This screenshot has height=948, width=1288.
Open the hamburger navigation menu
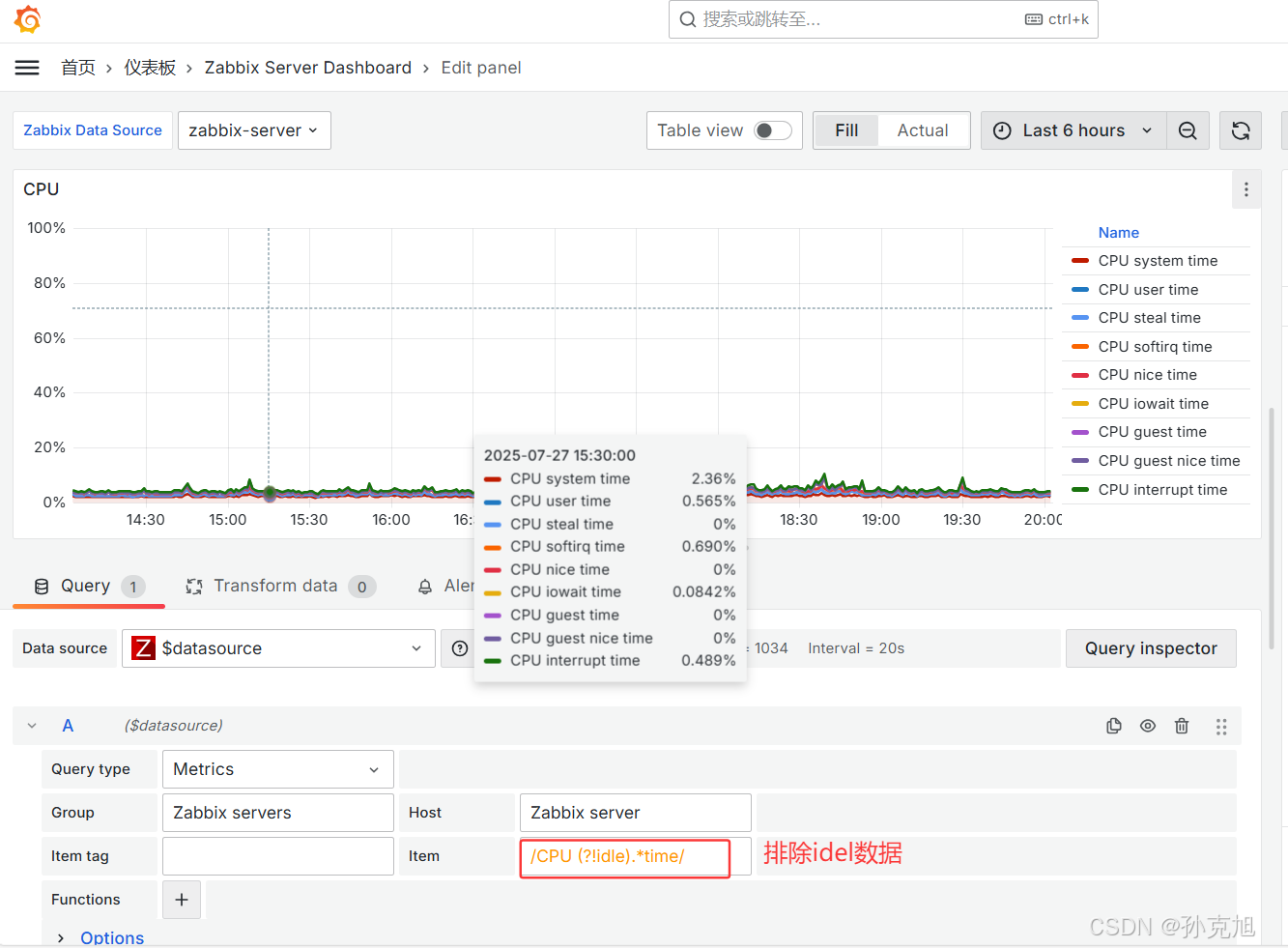[27, 68]
